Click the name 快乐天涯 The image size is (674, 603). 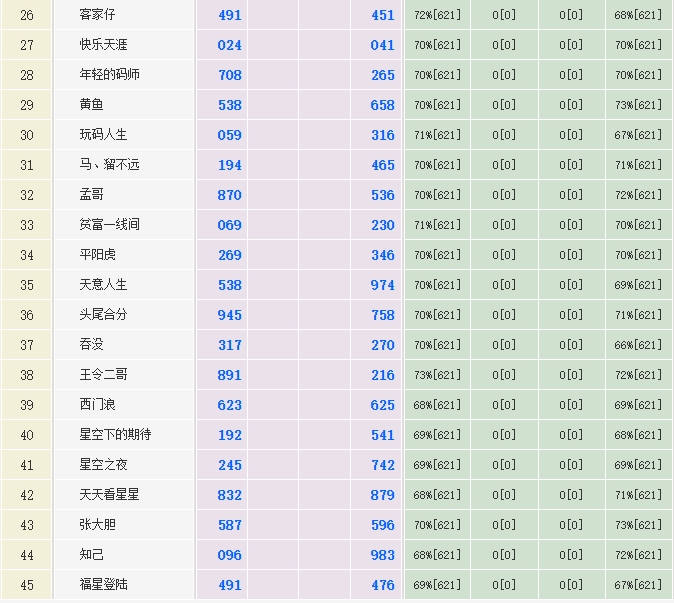103,45
